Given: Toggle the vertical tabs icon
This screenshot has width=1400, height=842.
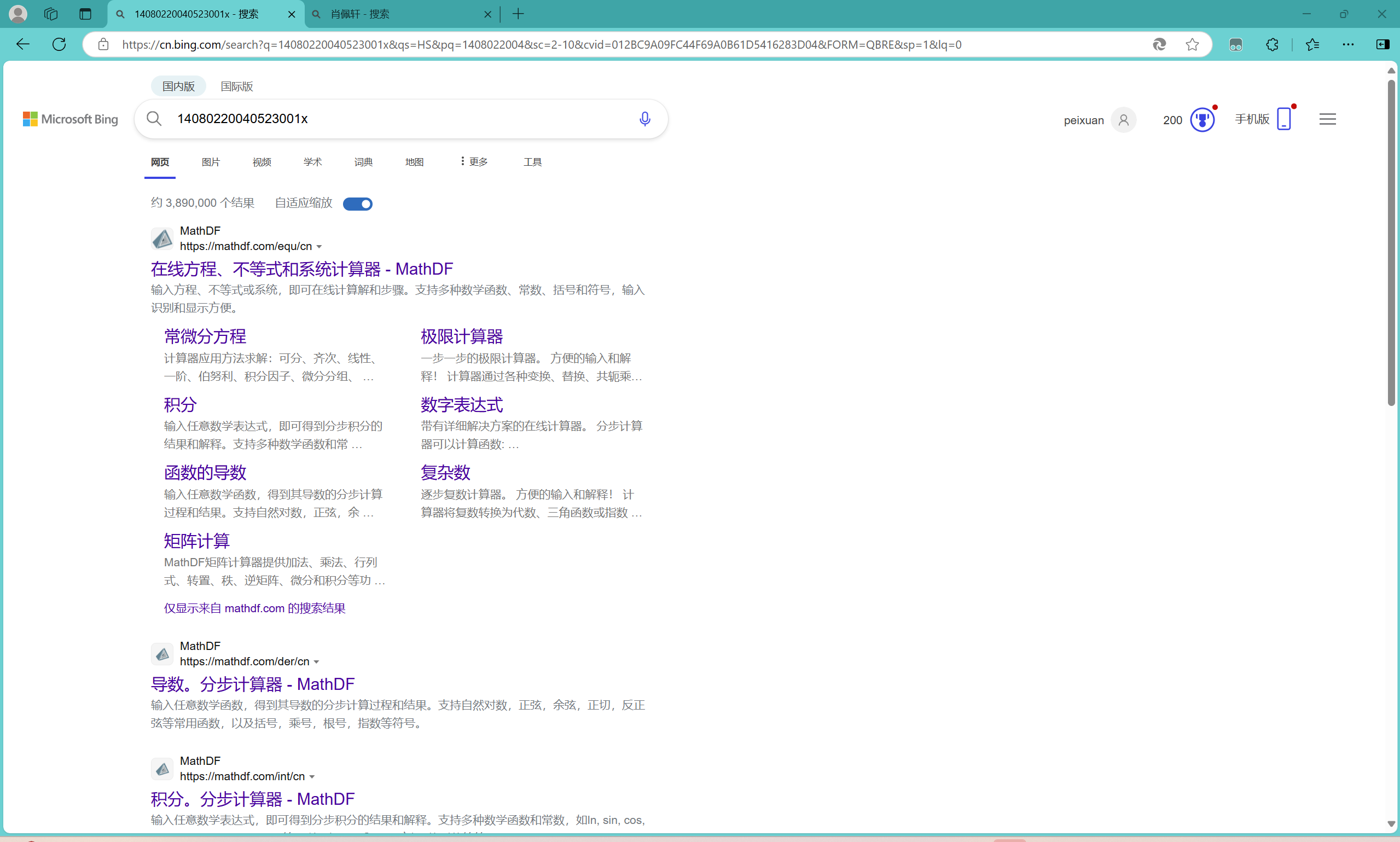Looking at the screenshot, I should tap(85, 14).
